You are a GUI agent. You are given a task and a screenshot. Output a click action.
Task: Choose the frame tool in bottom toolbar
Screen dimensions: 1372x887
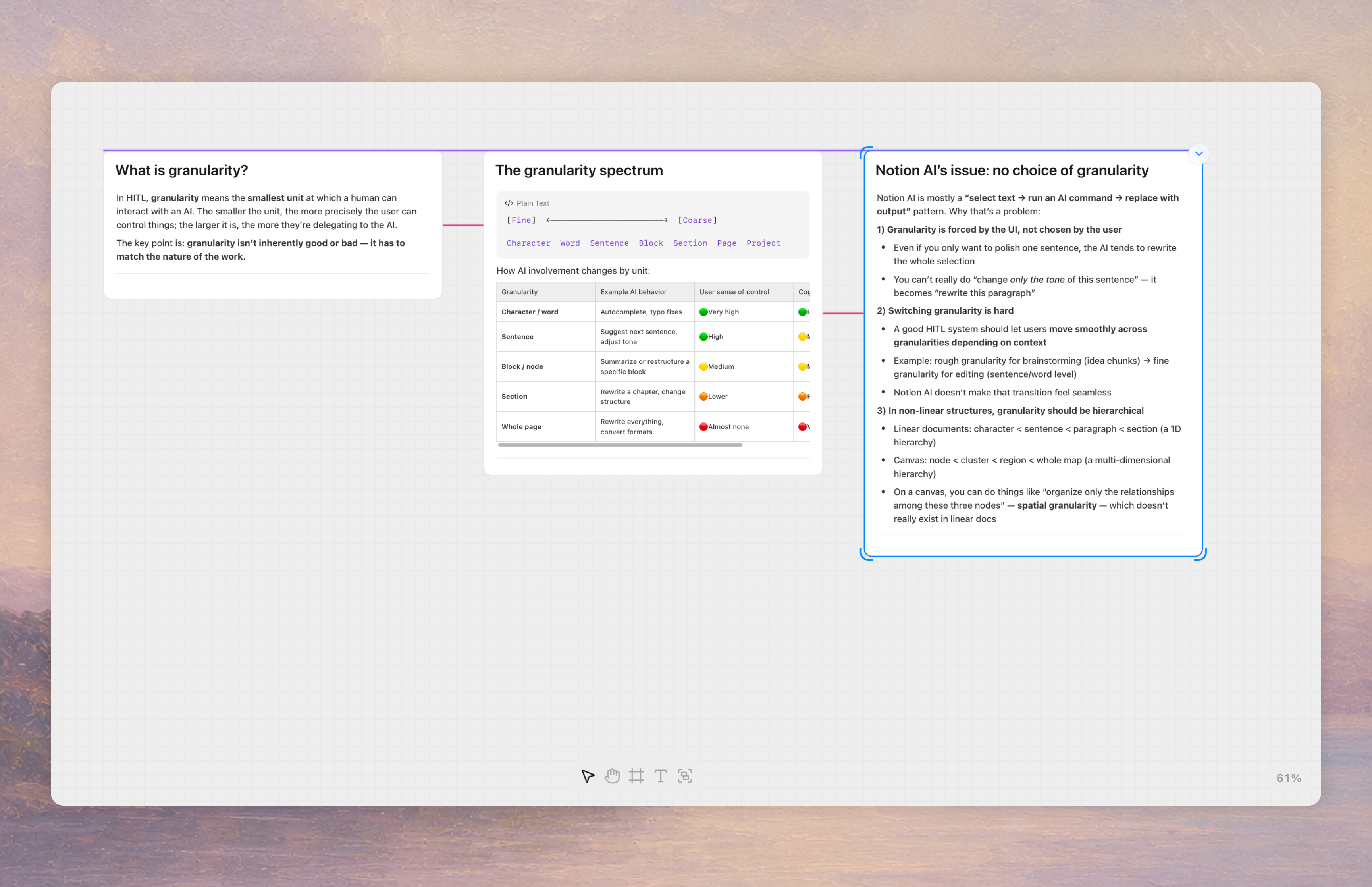click(x=636, y=776)
